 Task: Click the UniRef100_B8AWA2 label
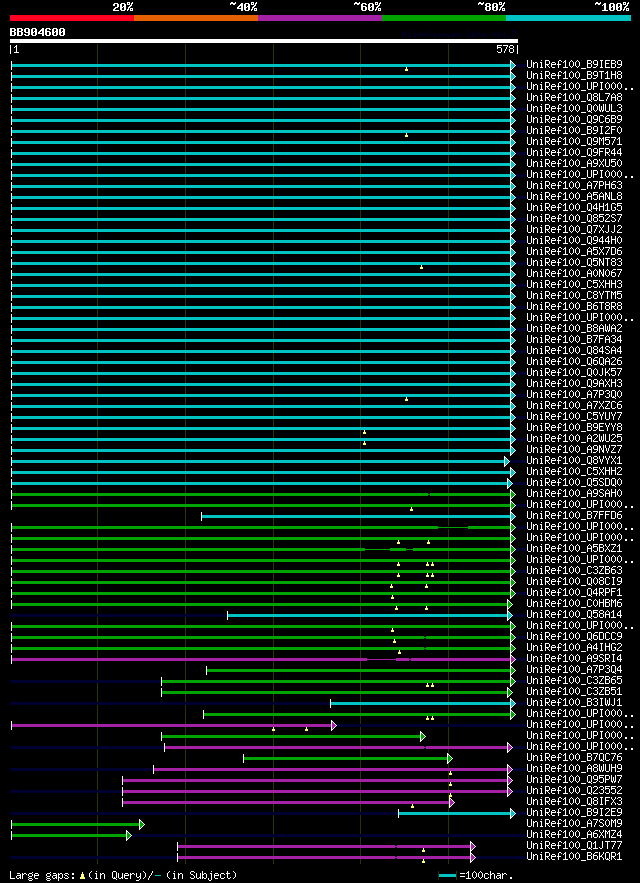tap(574, 328)
